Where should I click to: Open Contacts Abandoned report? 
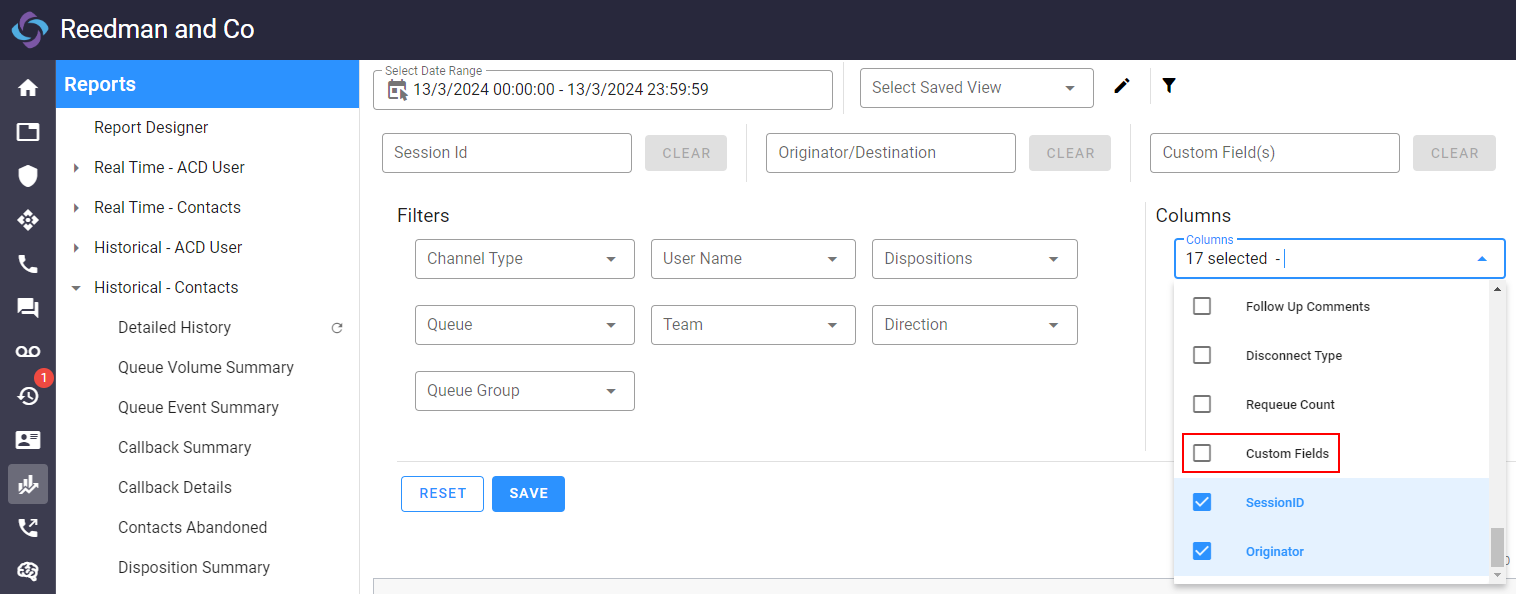(192, 528)
